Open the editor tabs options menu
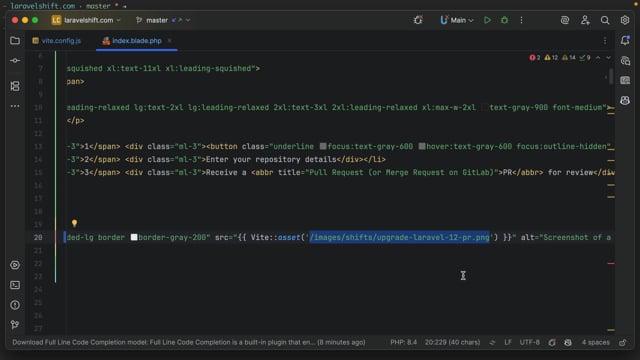 click(x=605, y=40)
